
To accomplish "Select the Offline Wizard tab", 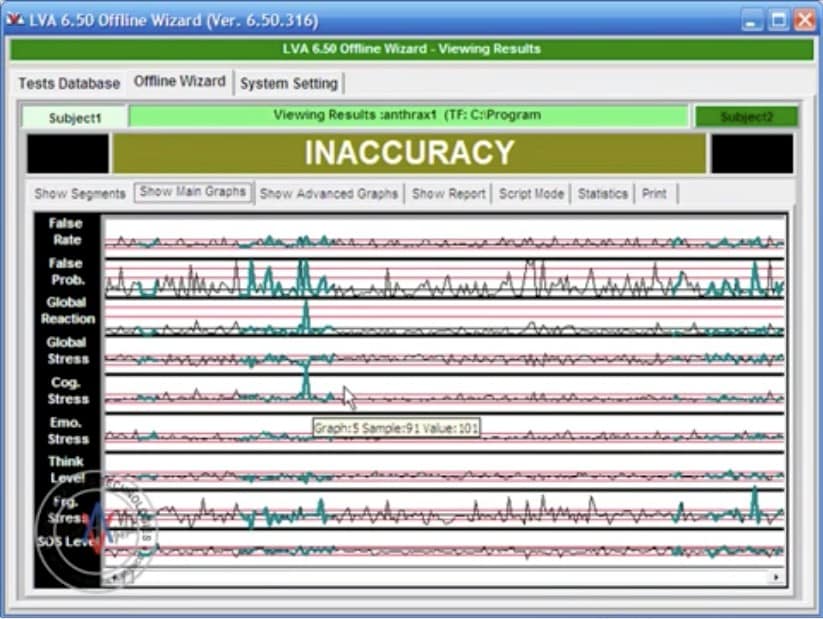I will [x=180, y=82].
